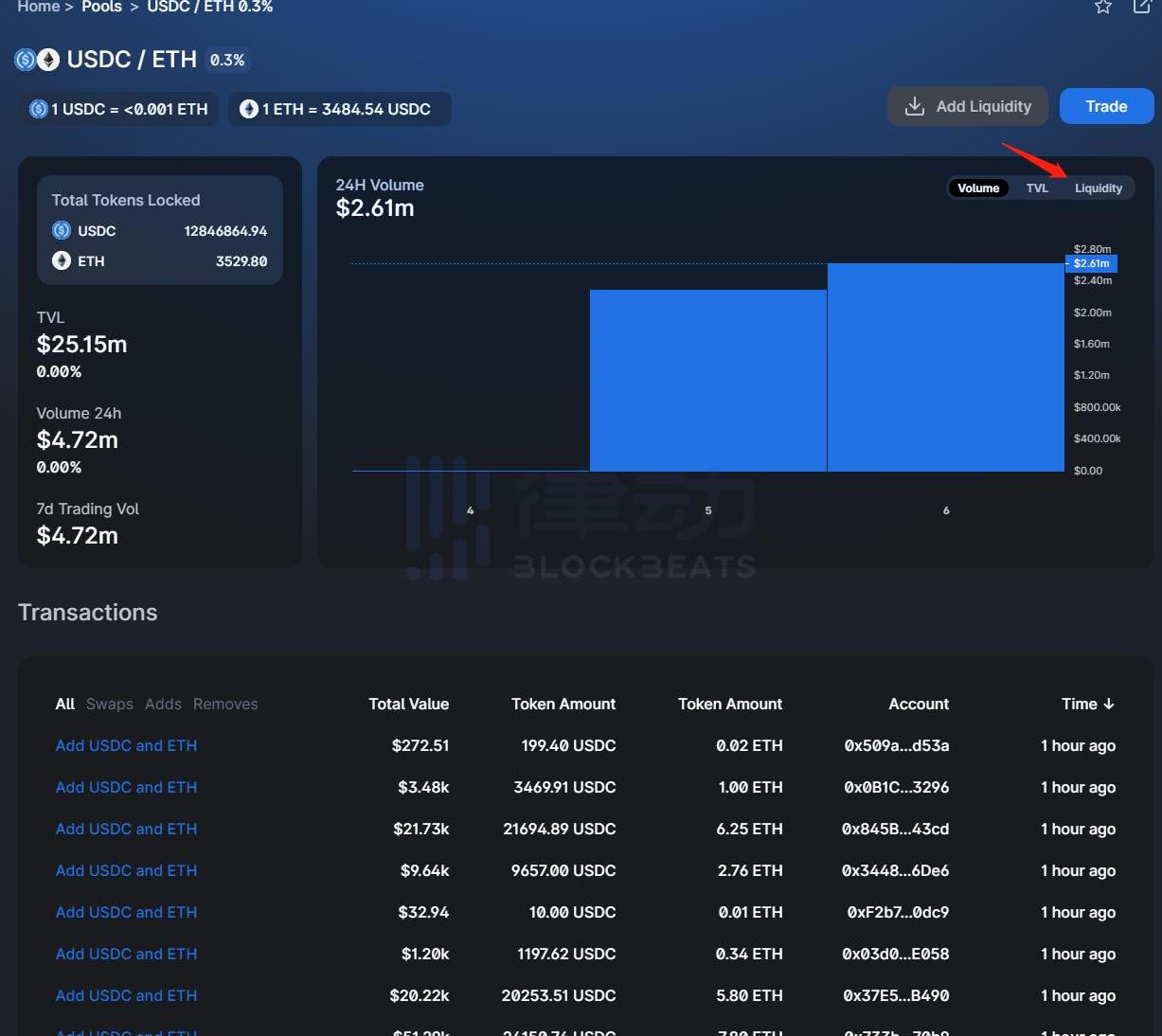Open account 0x509a...d53a link
Screen dimensions: 1162x1036
(x=896, y=745)
